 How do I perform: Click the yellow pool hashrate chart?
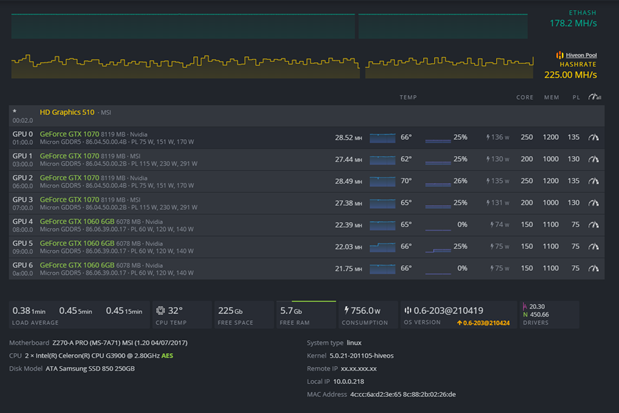pos(272,66)
